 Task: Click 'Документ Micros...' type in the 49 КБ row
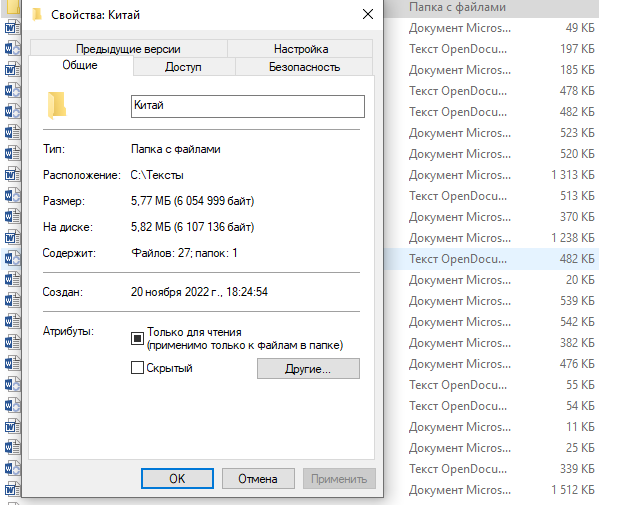coord(460,28)
